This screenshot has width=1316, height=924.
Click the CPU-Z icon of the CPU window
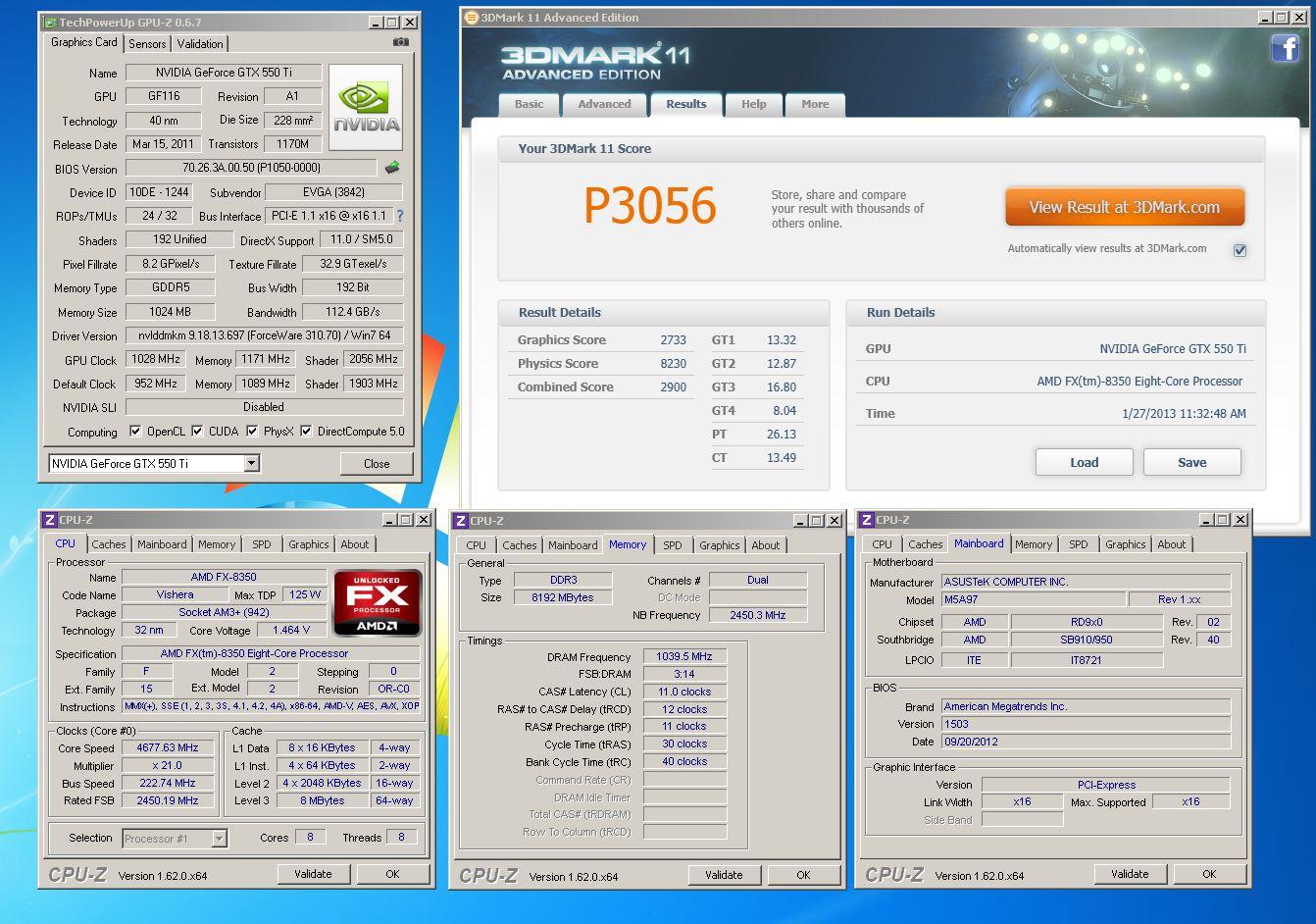pos(50,520)
